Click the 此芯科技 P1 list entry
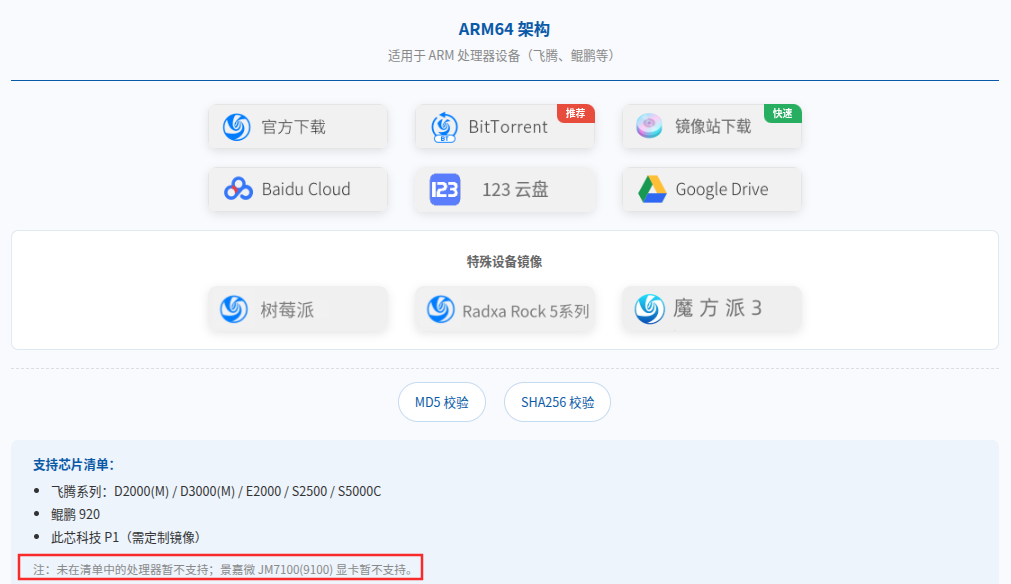Screen dimensions: 1011x584 (128, 538)
